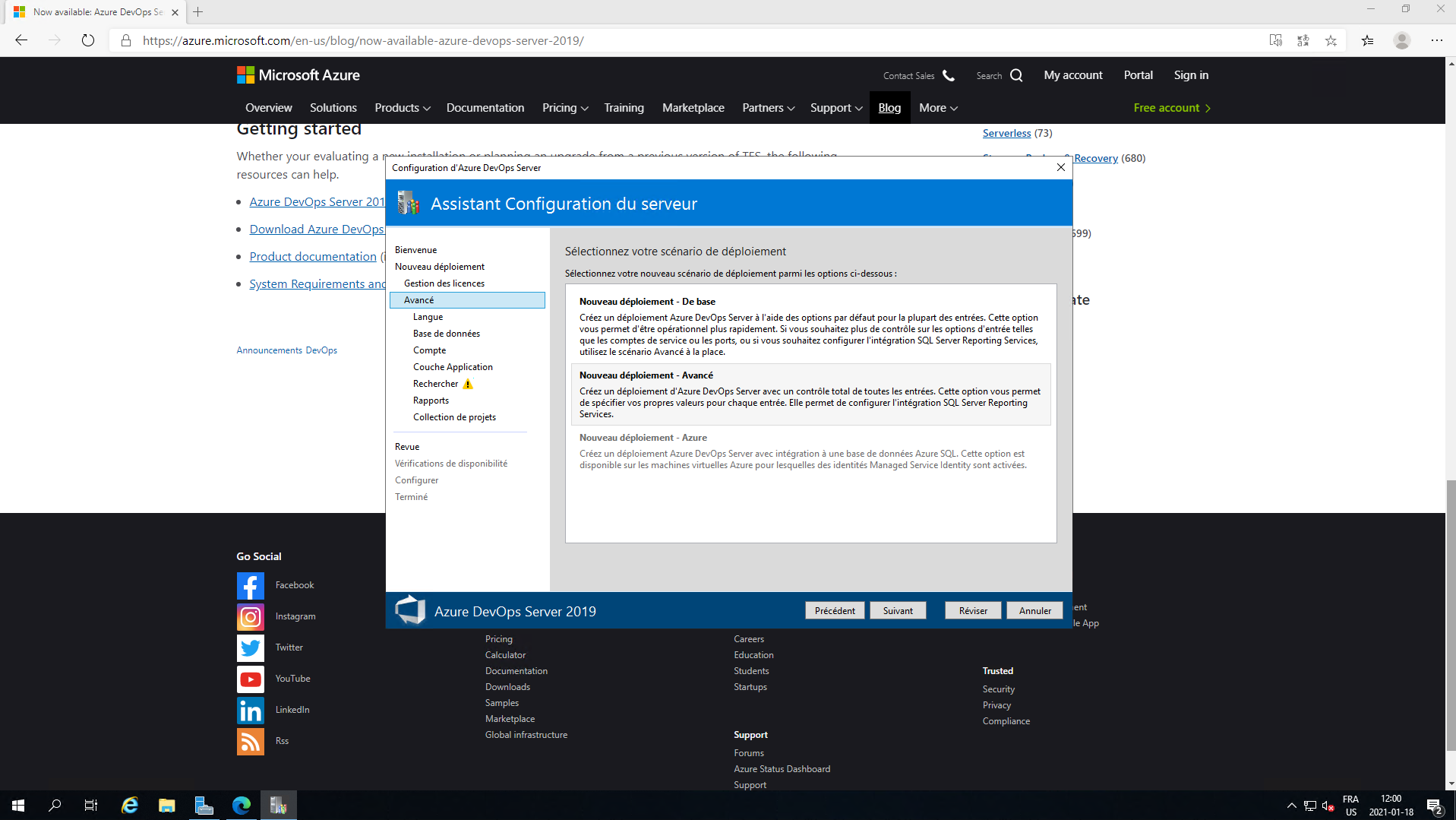
Task: Add page to favorites star icon
Action: [1331, 40]
